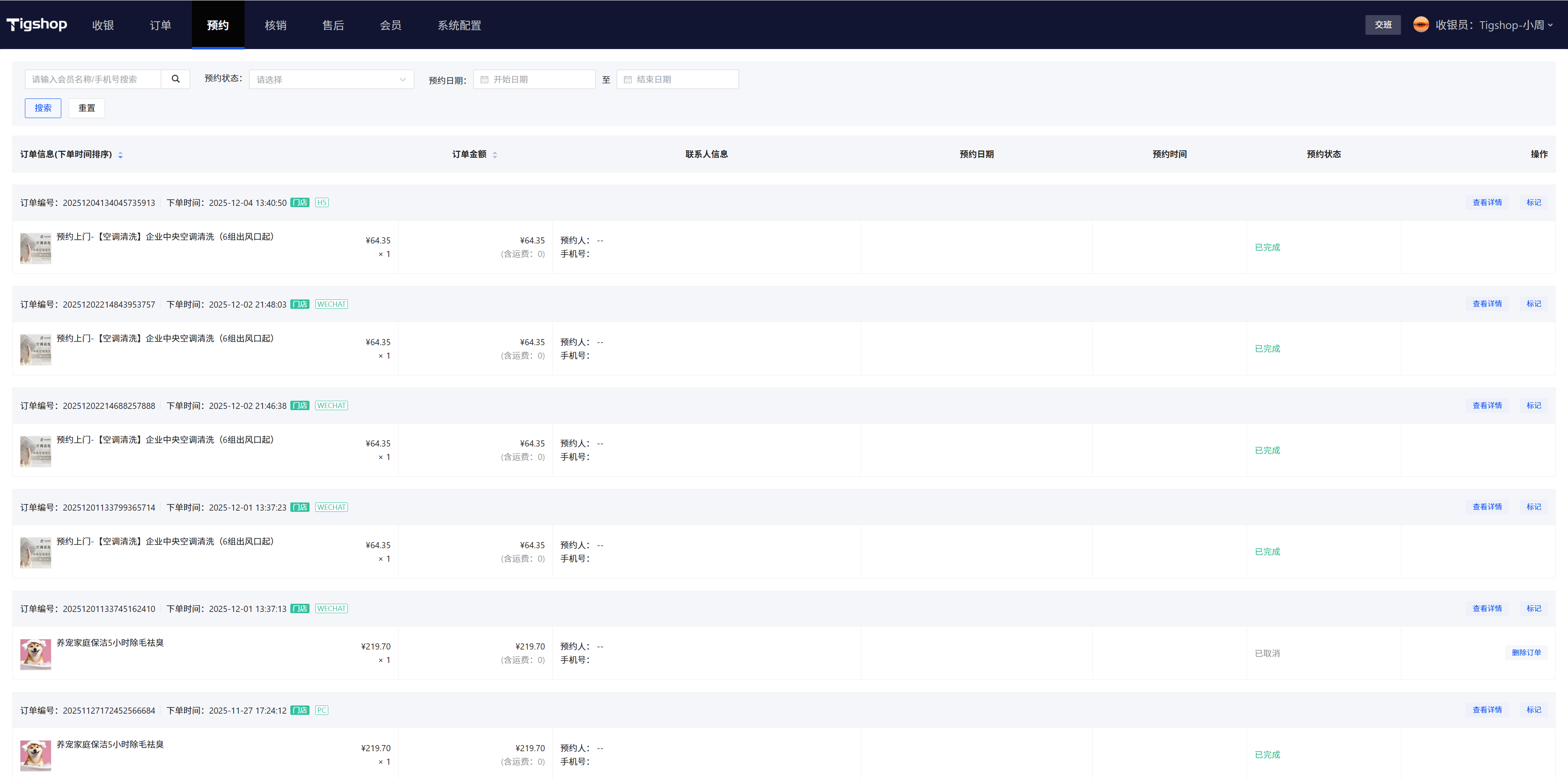The image size is (1568, 779).
Task: Click the start date calendar icon
Action: (485, 80)
